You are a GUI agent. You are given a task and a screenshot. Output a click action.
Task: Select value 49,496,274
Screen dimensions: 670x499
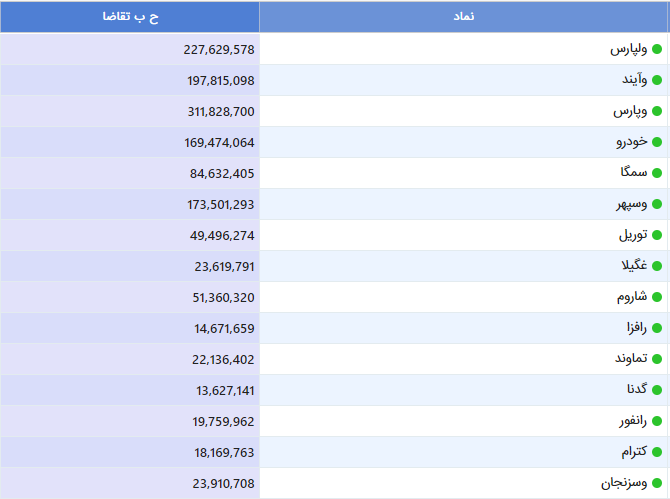[x=222, y=236]
